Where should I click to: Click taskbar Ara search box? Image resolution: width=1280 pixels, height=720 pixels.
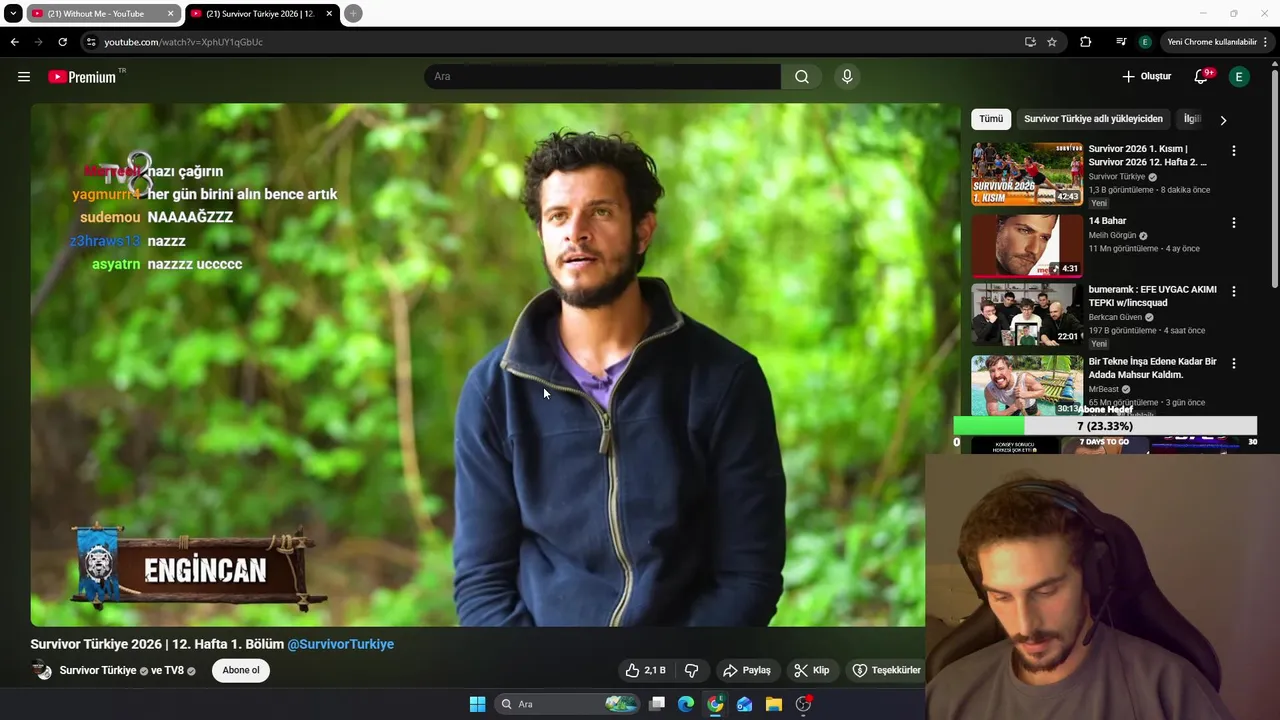tap(567, 704)
